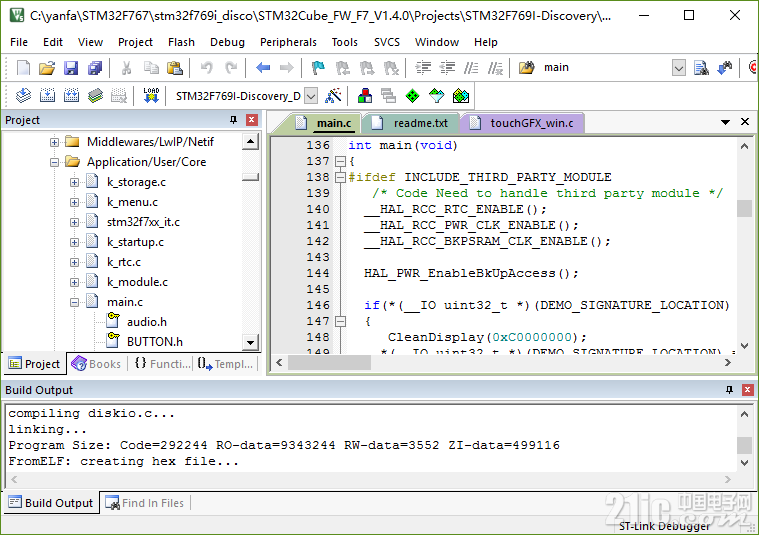Viewport: 759px width, 535px height.
Task: Open the STM32F769I-Discovery target dropdown
Action: point(311,96)
